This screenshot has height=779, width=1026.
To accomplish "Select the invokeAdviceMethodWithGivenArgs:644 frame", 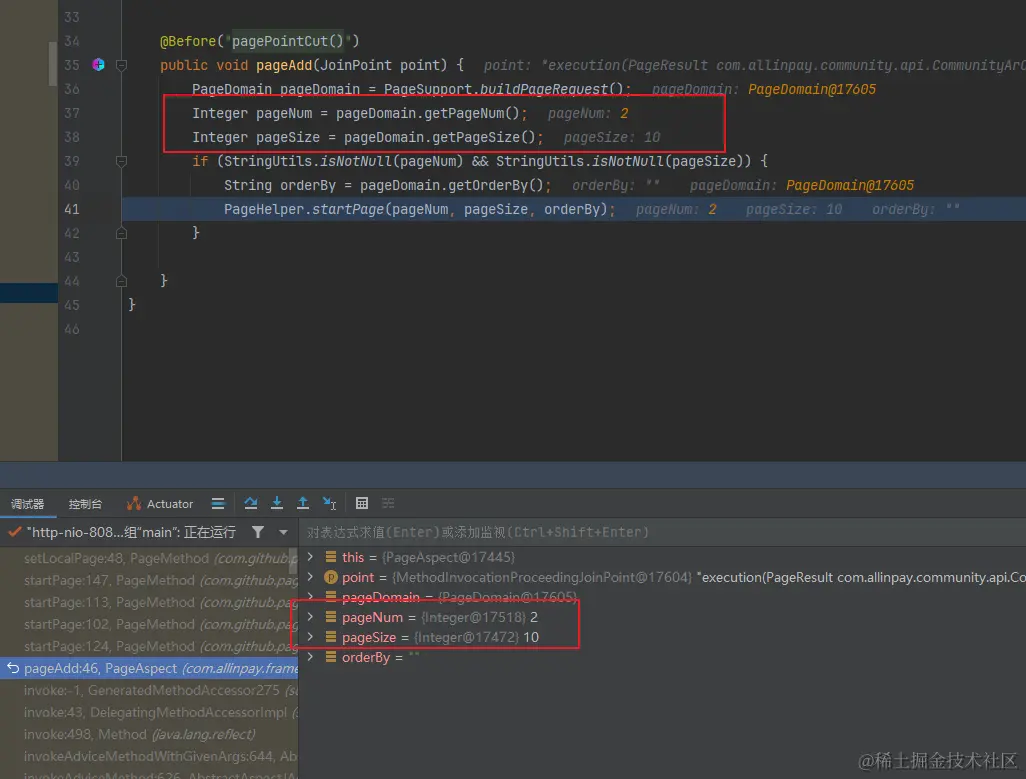I will [x=149, y=756].
